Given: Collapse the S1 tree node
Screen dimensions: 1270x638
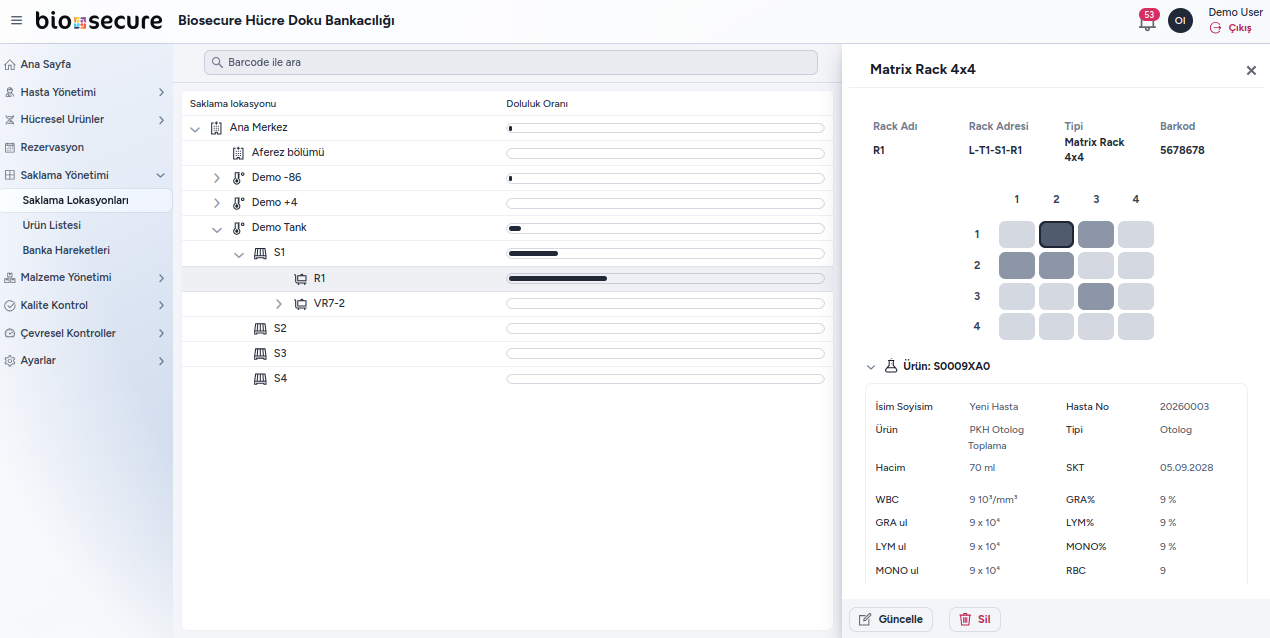Looking at the screenshot, I should (239, 254).
